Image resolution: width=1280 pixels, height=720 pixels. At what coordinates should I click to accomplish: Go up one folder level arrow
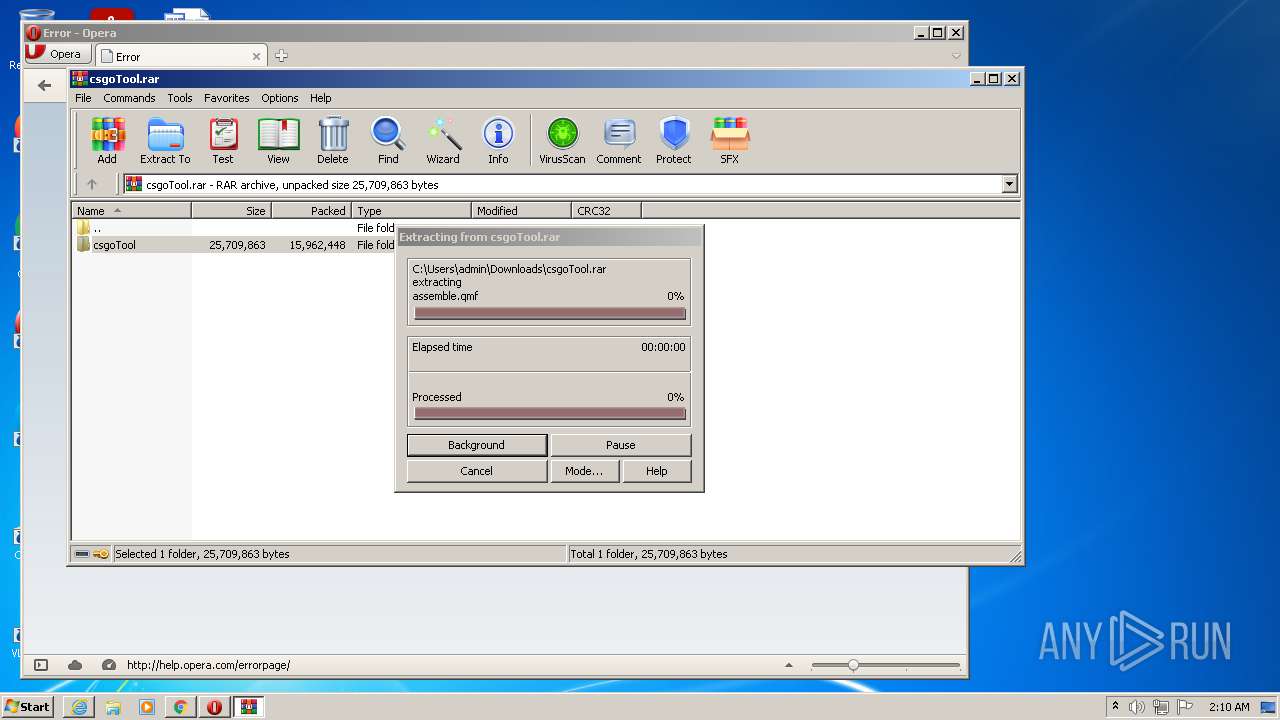[92, 184]
